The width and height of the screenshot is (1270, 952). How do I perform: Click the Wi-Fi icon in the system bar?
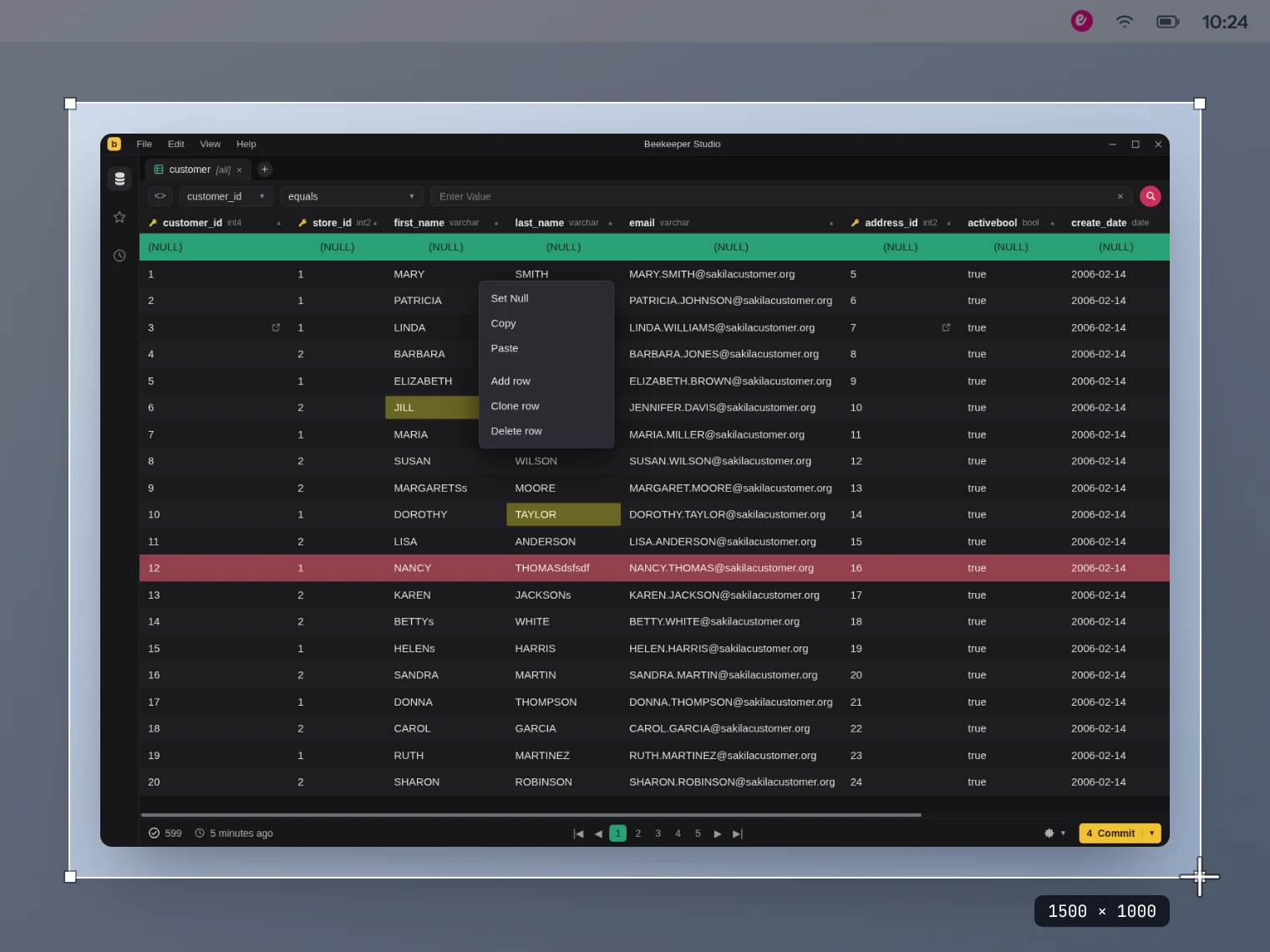(x=1125, y=22)
